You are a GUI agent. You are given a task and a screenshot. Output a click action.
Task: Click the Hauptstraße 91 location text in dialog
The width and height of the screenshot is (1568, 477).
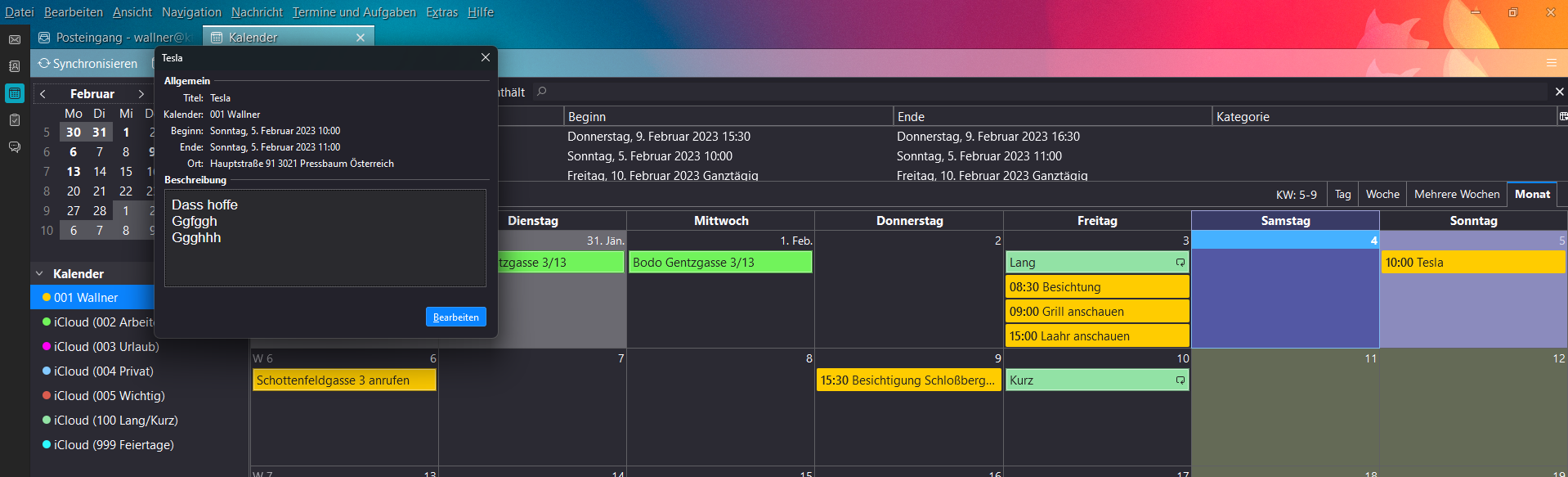click(302, 164)
